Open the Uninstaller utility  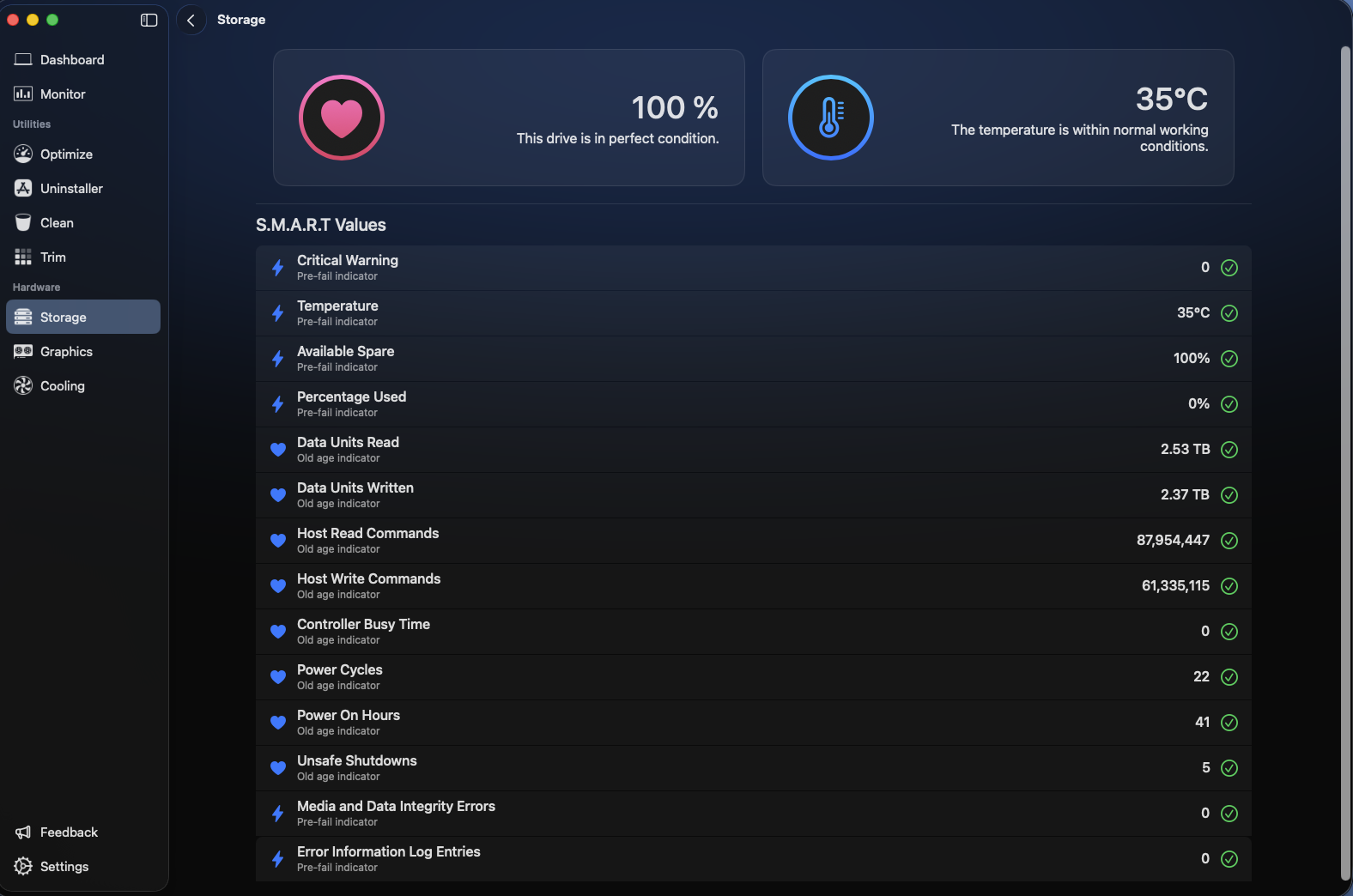83,188
